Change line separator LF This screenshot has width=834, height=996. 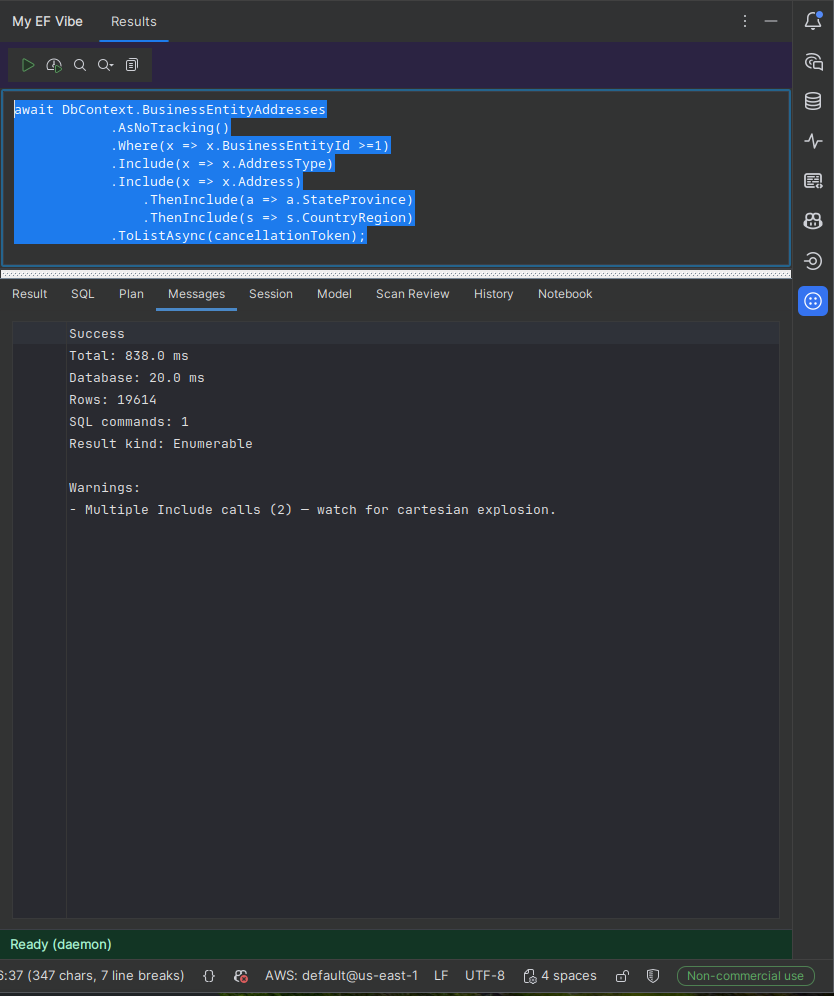[441, 976]
